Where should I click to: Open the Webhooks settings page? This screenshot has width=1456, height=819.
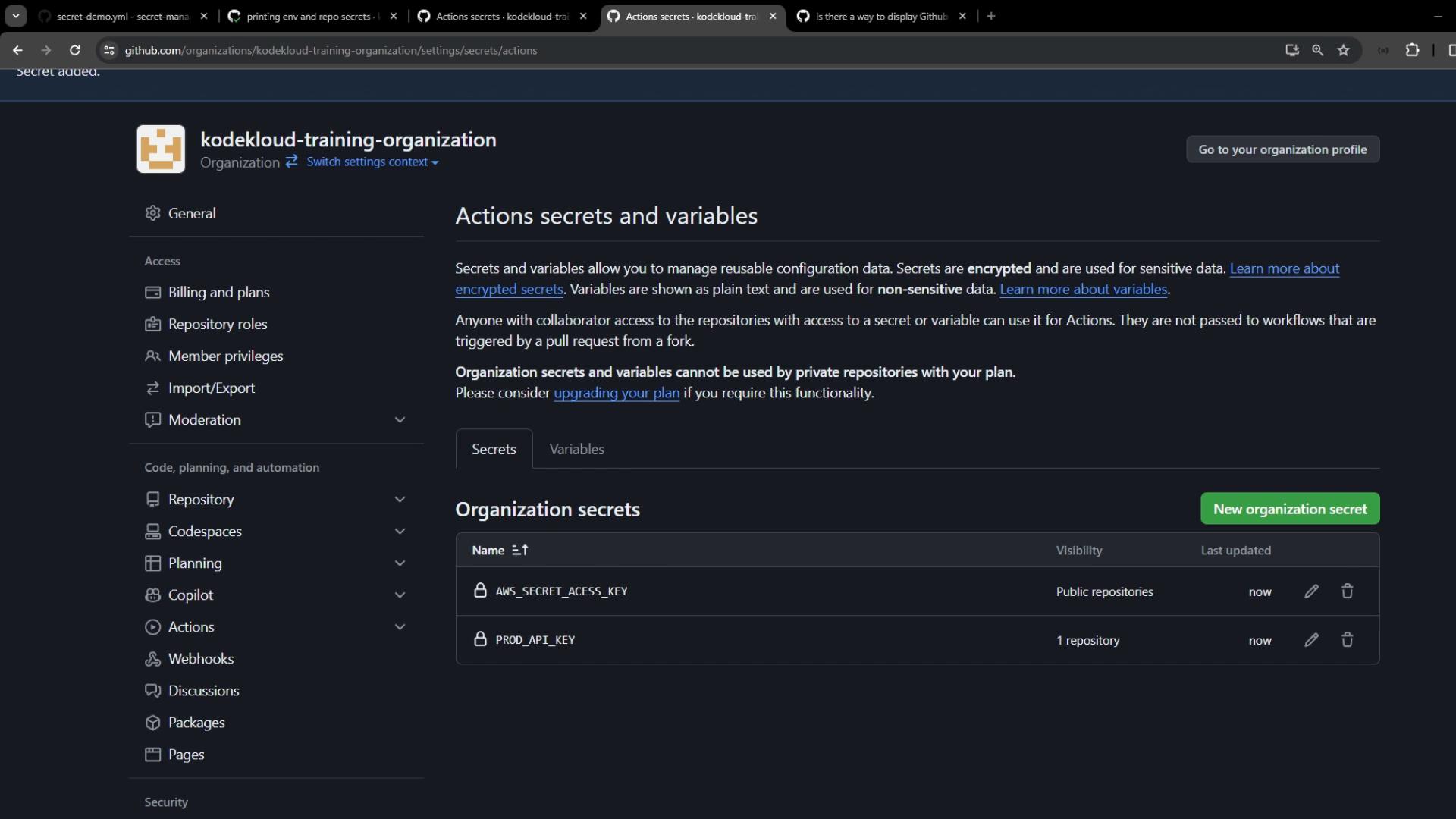pyautogui.click(x=201, y=659)
